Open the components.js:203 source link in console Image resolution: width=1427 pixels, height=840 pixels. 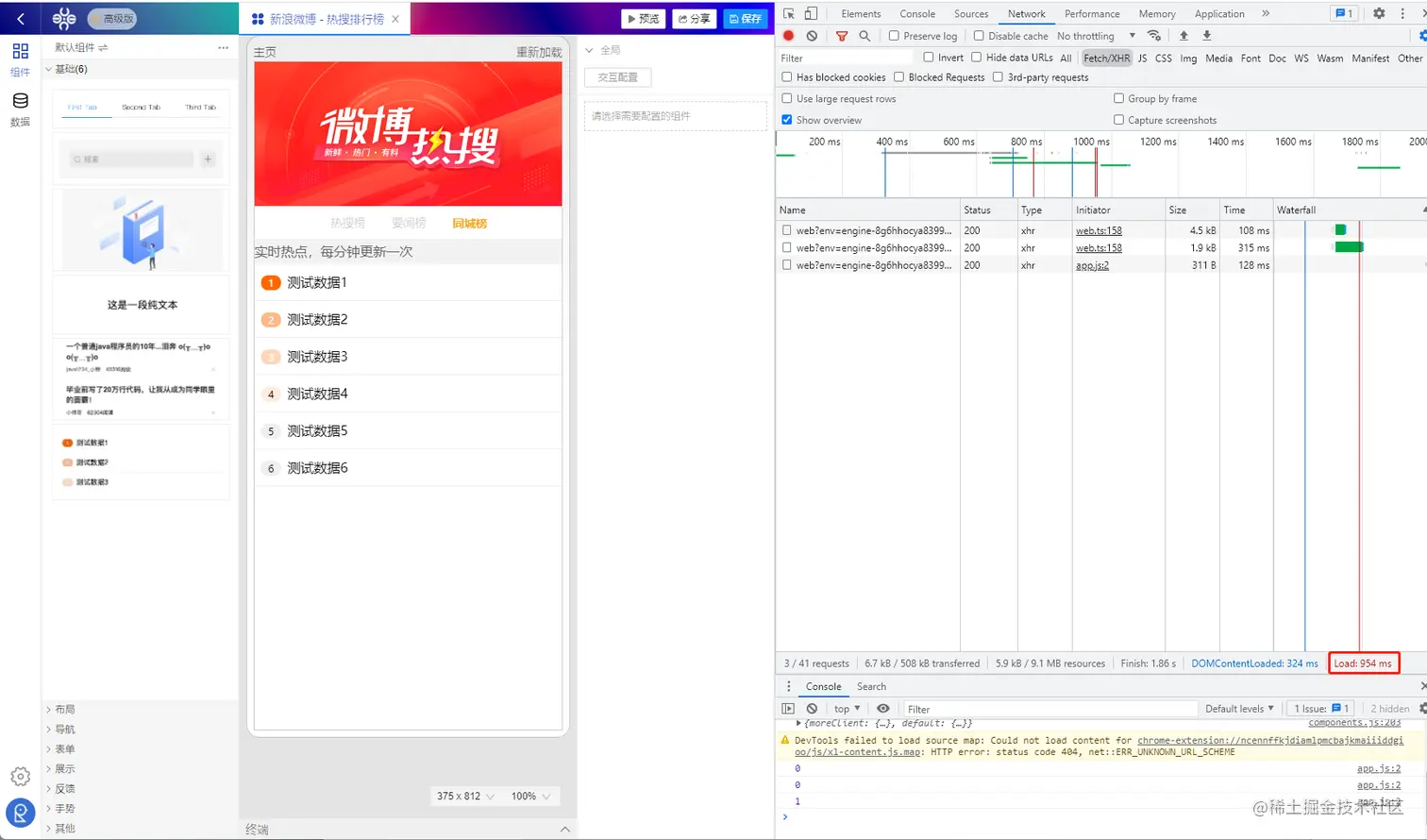pos(1354,723)
